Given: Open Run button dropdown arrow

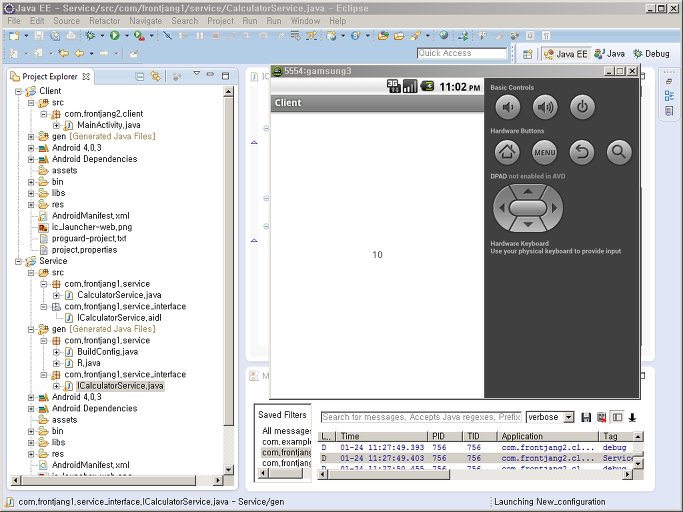Looking at the screenshot, I should pyautogui.click(x=127, y=36).
